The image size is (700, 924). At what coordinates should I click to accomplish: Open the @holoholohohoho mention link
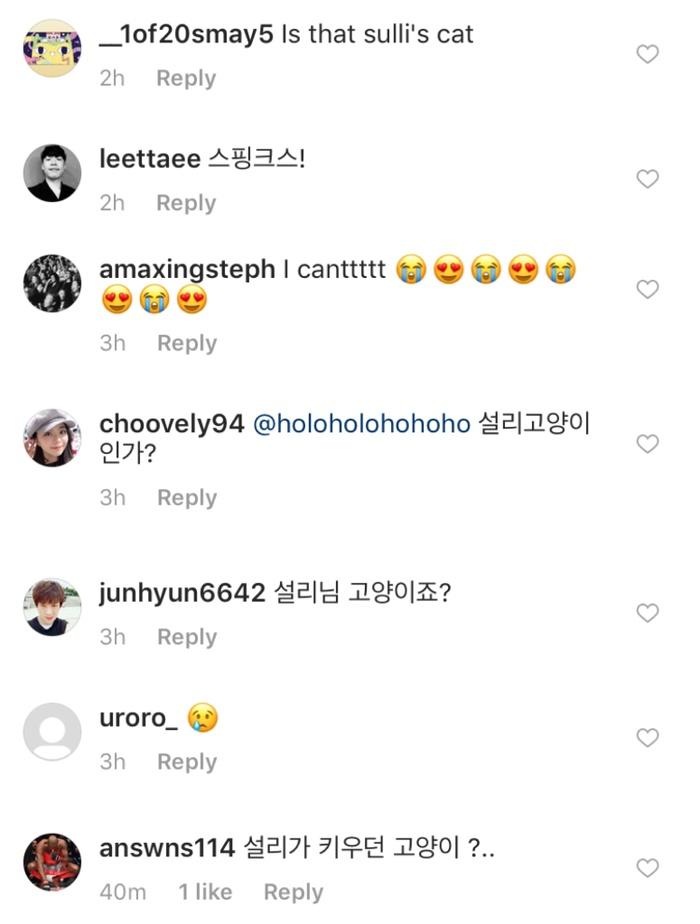pyautogui.click(x=361, y=424)
